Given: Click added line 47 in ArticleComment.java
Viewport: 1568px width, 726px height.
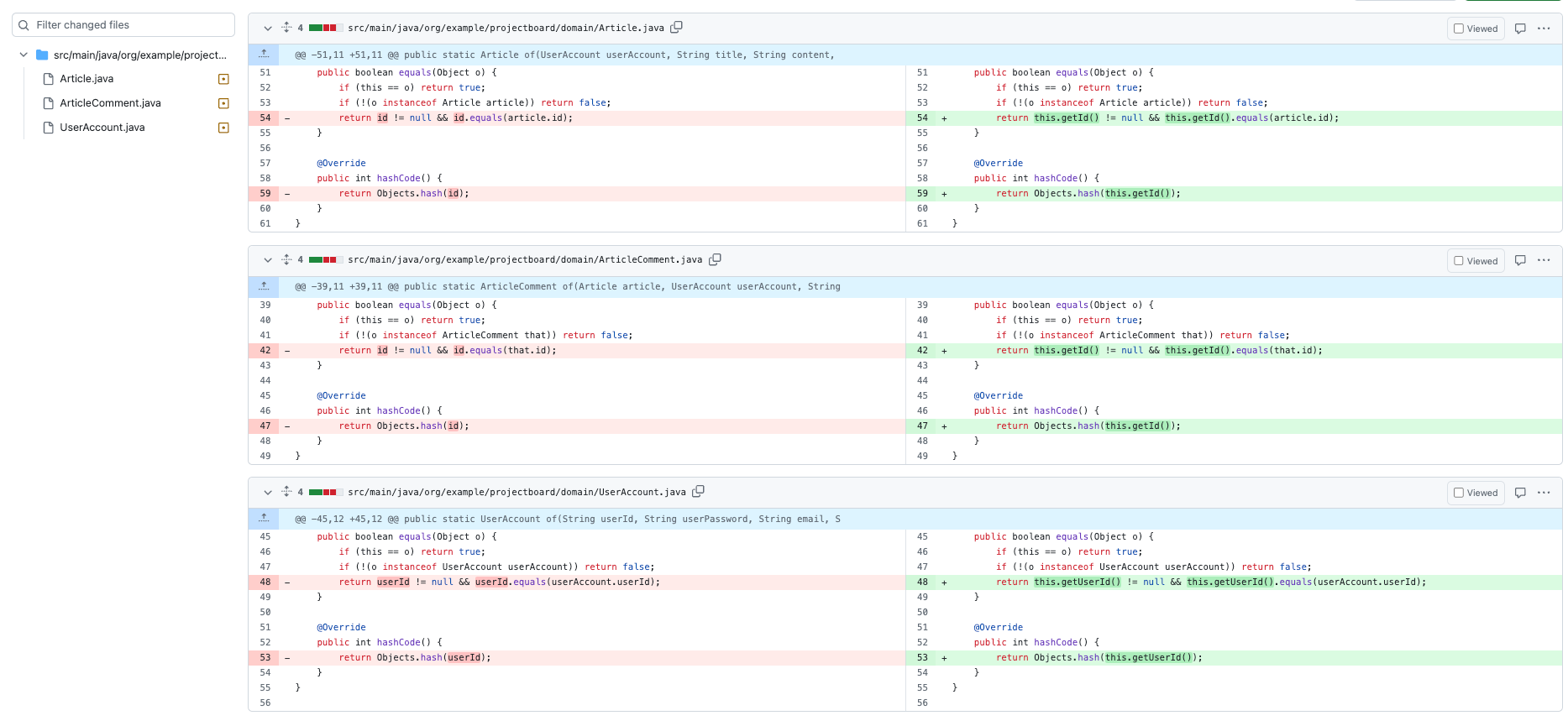Looking at the screenshot, I should [x=1234, y=426].
